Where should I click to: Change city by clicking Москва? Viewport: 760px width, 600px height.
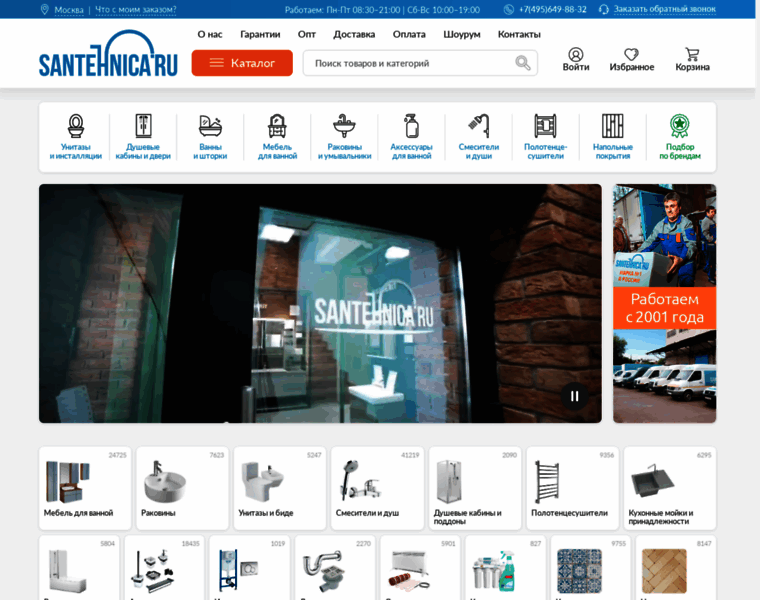pyautogui.click(x=69, y=10)
